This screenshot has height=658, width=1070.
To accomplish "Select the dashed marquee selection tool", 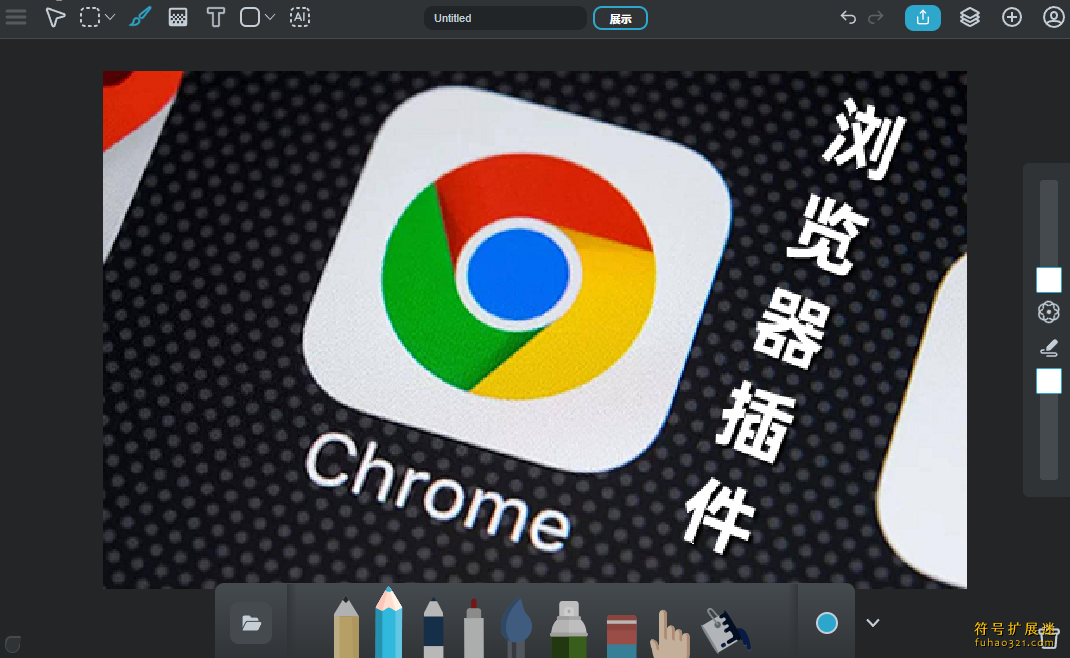I will click(x=89, y=17).
